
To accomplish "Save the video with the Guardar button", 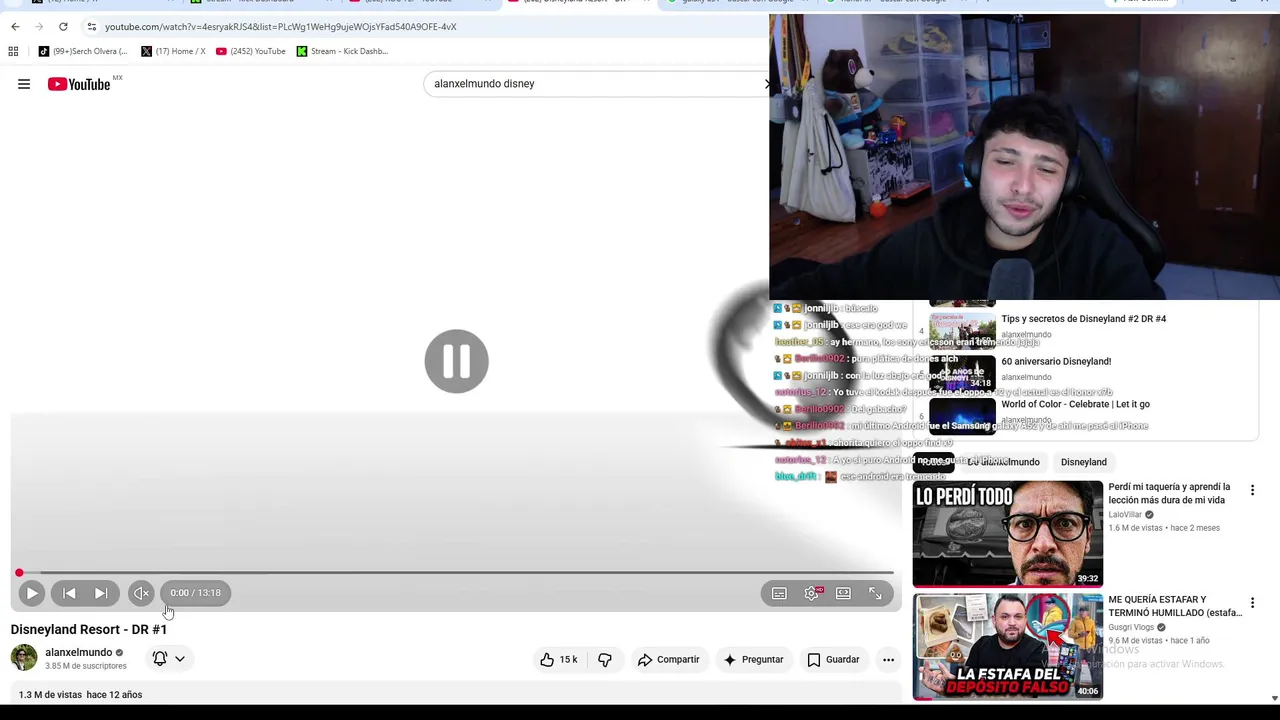I will 833,659.
